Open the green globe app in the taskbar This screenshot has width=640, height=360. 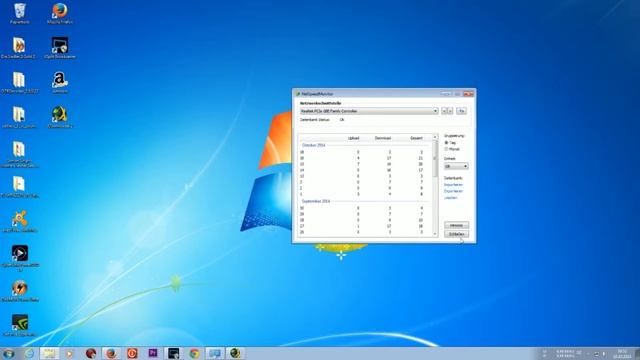[235, 353]
